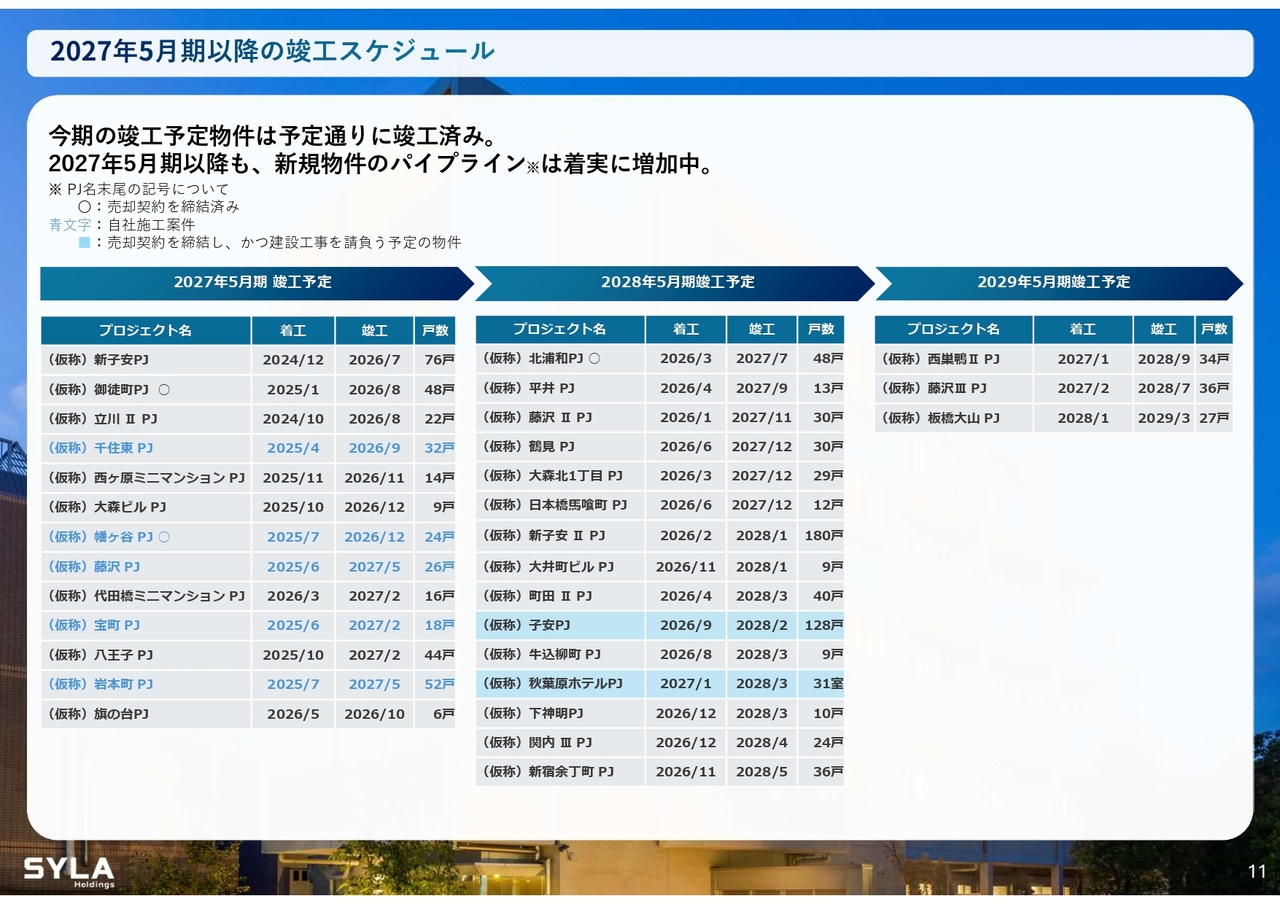This screenshot has width=1280, height=904.
Task: Click the blue 千住東 PJ project name
Action: tap(100, 448)
